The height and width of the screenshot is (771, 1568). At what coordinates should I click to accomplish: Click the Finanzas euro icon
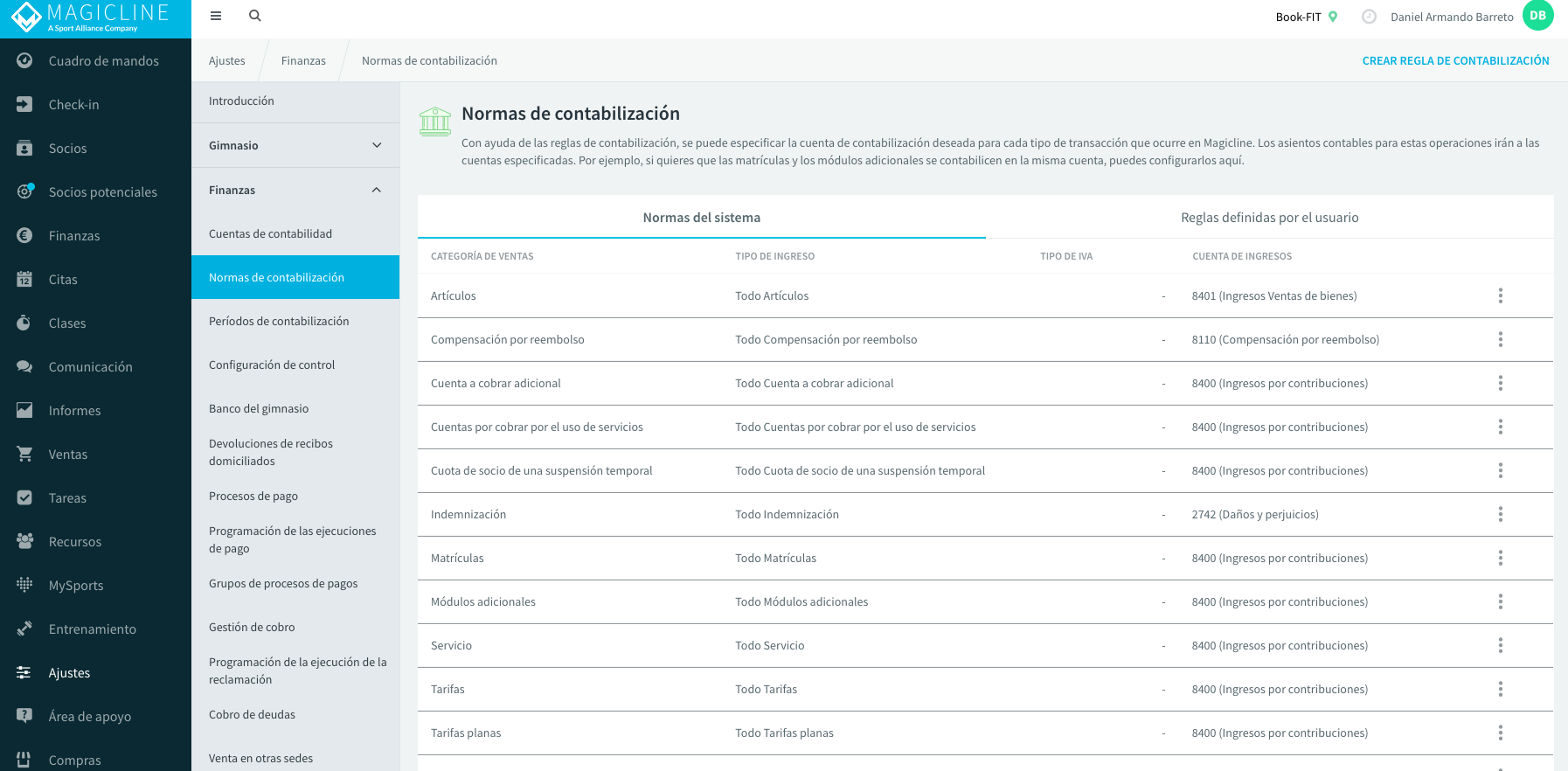point(24,235)
